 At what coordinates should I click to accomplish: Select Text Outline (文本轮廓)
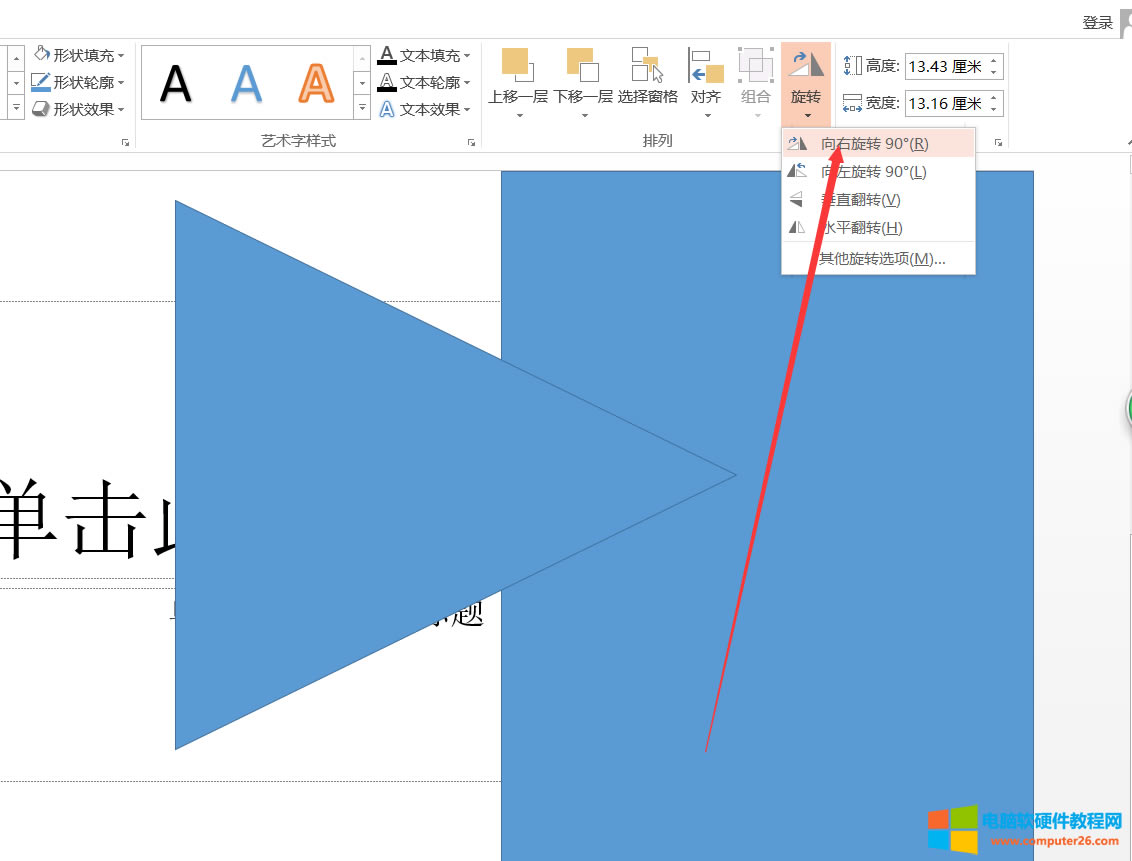[420, 81]
